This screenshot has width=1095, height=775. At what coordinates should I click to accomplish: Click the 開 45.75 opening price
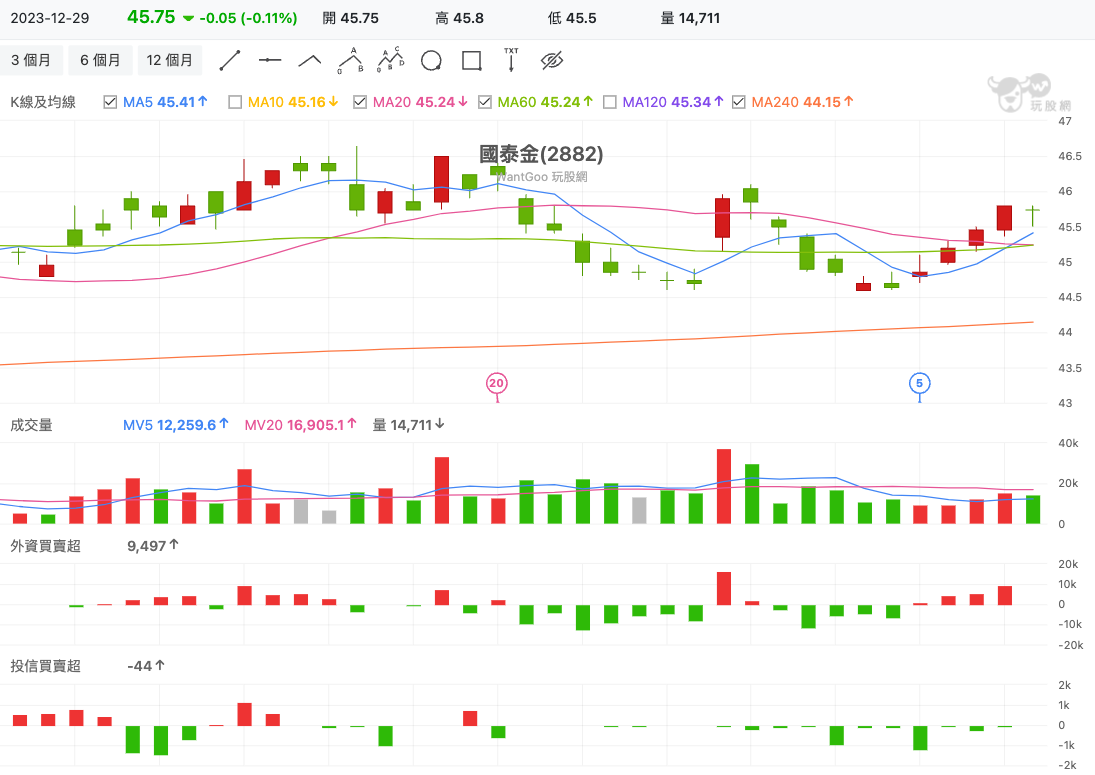tap(351, 18)
